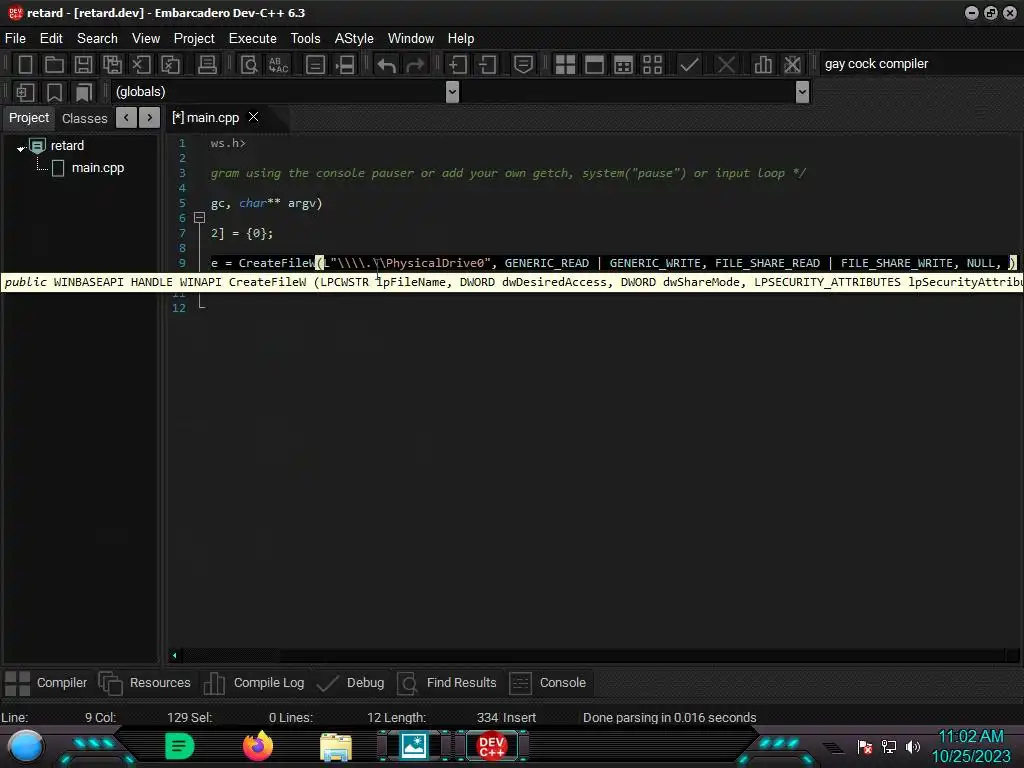Open the Compile Log bottom tab
1024x768 pixels.
254,683
